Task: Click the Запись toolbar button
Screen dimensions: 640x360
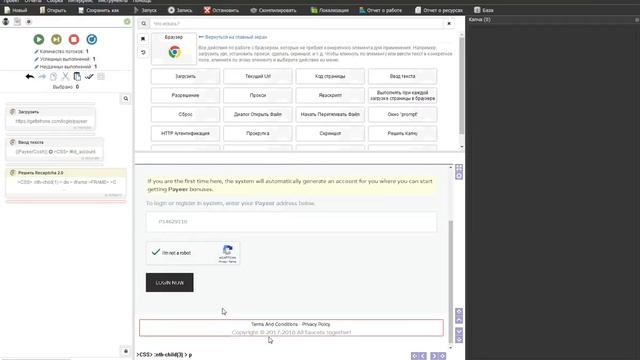Action: (x=180, y=10)
